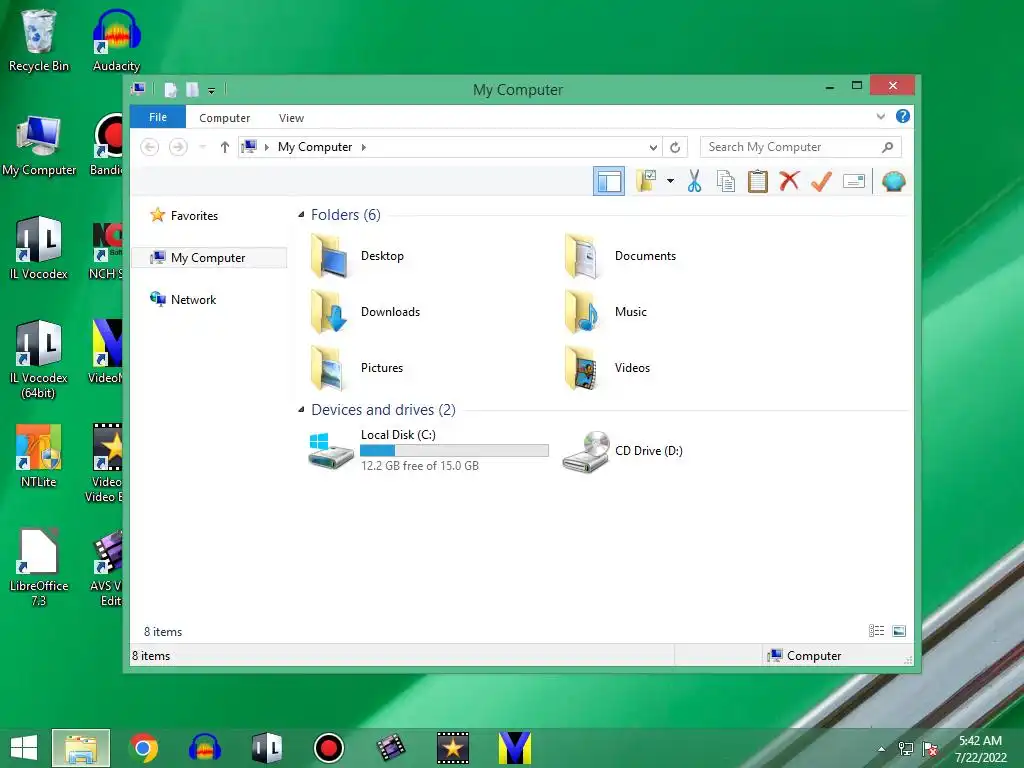1024x768 pixels.
Task: Show hidden tray icons arrow
Action: [882, 749]
